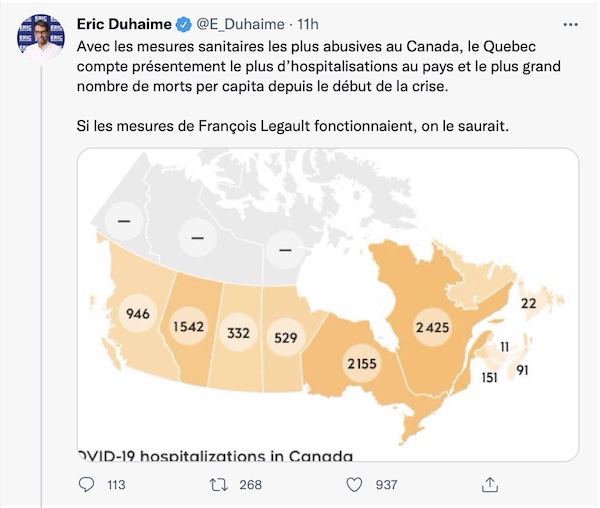The image size is (600, 508).
Task: Select Ontario's 2 155 hospitalization bubble
Action: pos(362,363)
